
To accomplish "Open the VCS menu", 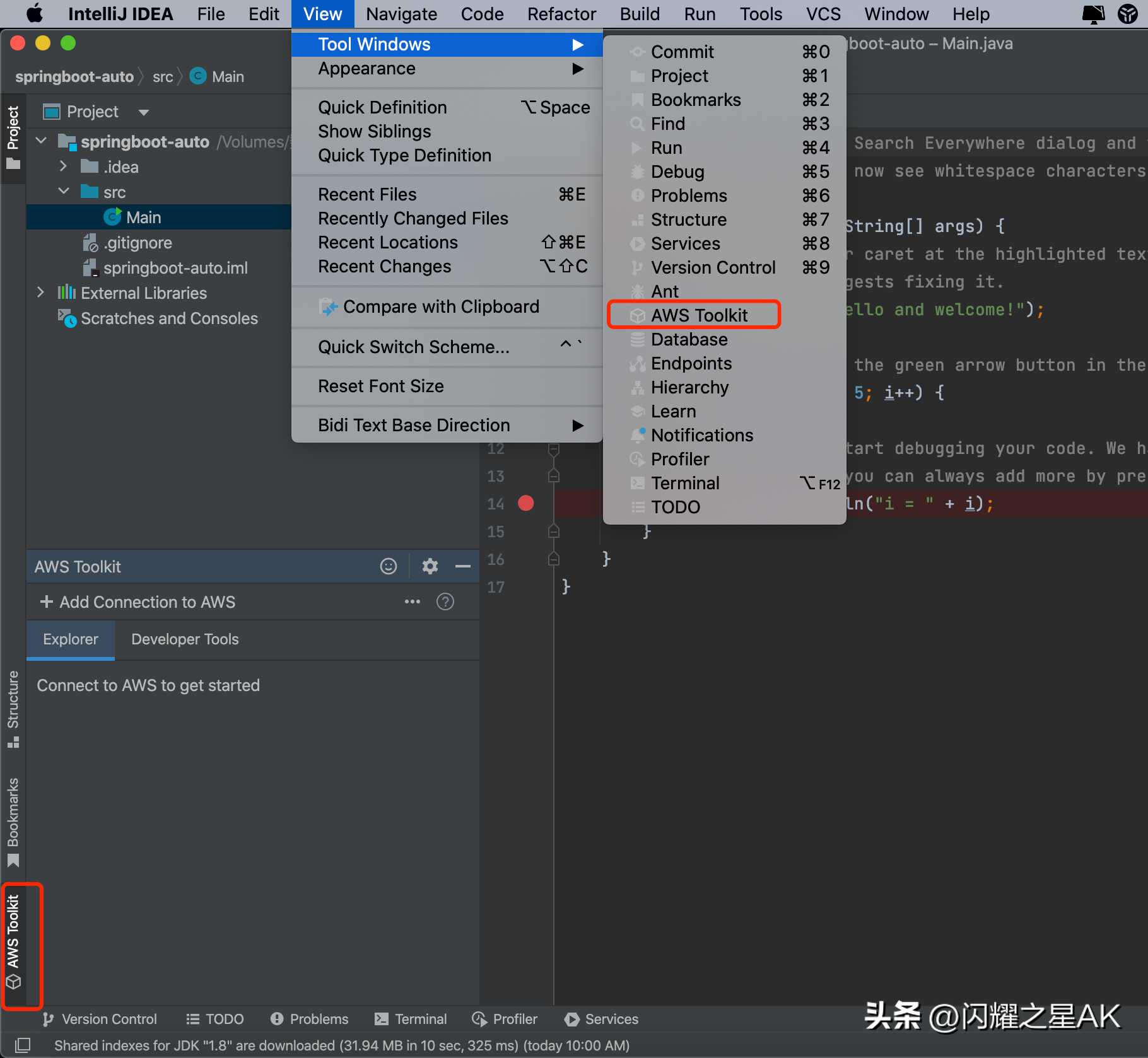I will point(823,14).
